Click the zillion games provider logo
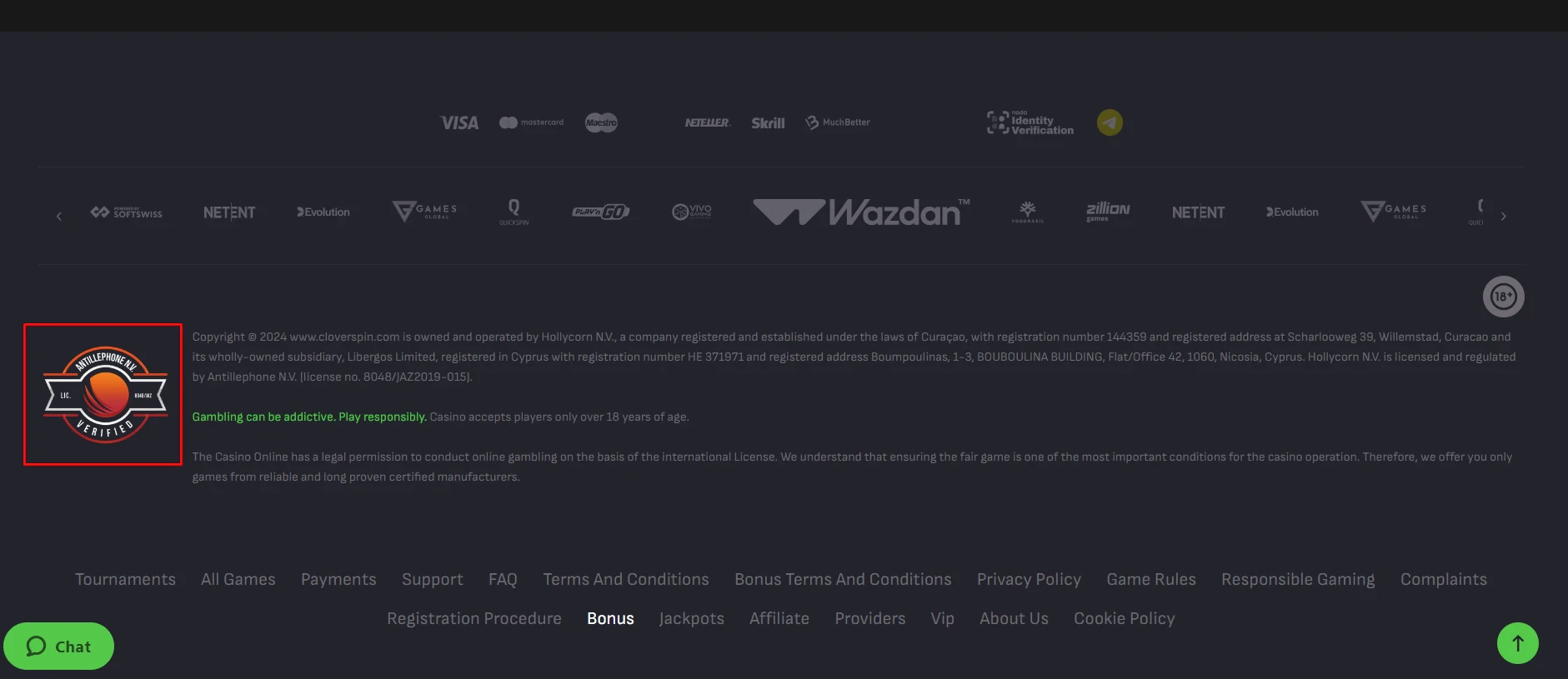 point(1107,212)
